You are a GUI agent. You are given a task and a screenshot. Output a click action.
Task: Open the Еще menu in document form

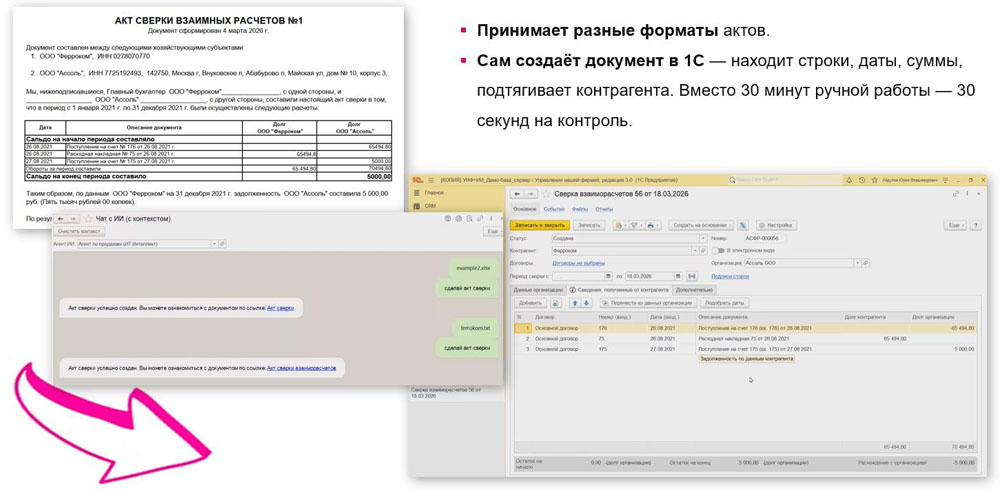(x=955, y=225)
